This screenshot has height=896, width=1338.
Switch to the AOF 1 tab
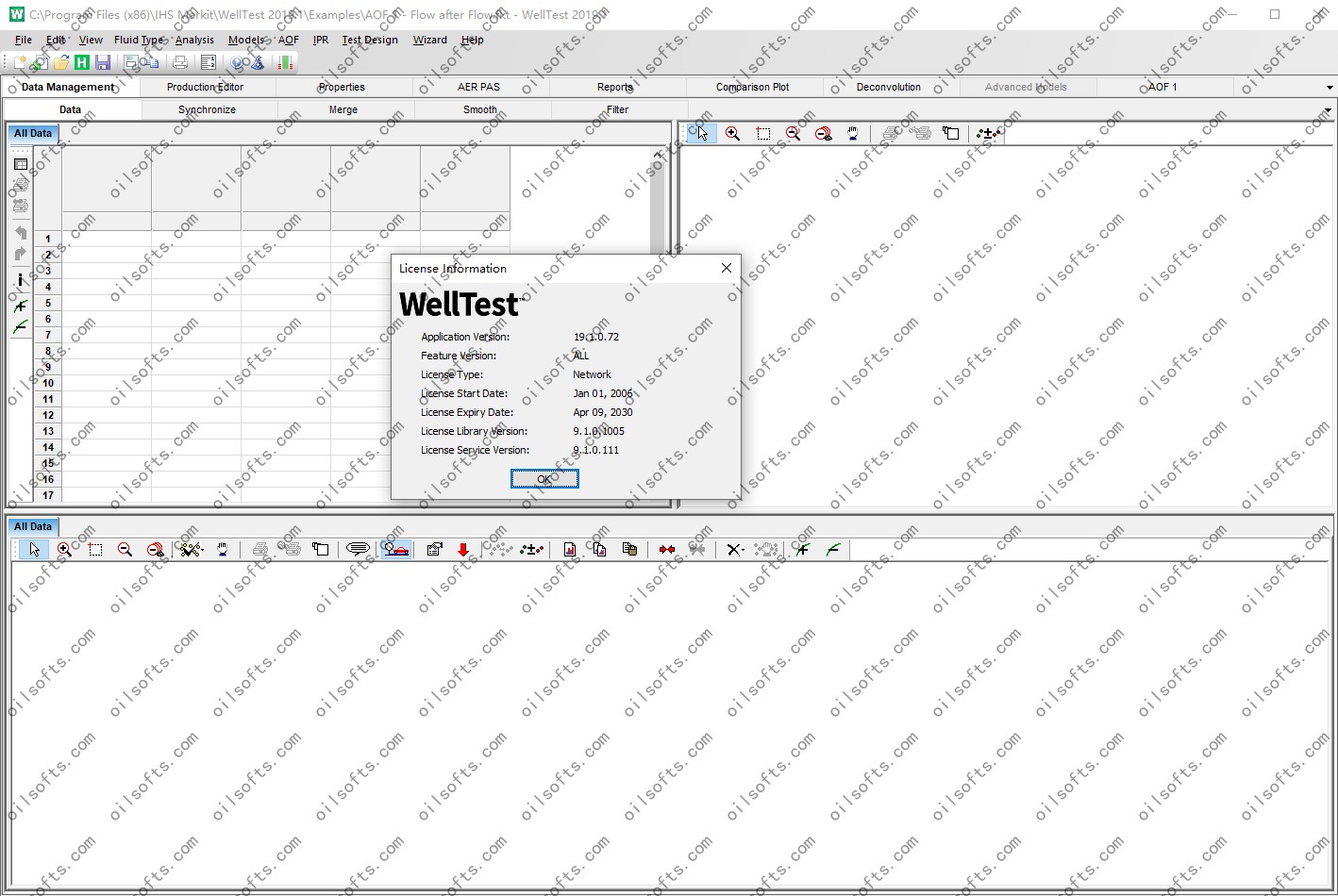[1162, 87]
